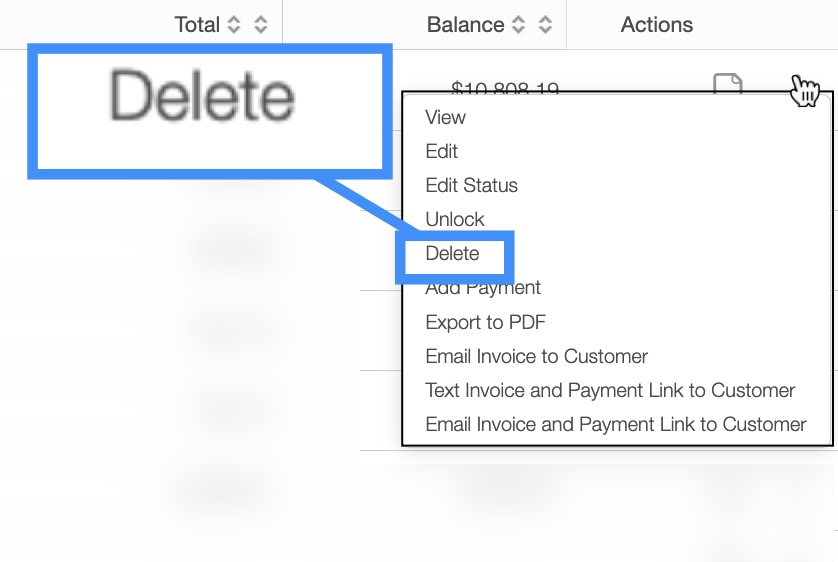The image size is (838, 562).
Task: Open the Edit Status option
Action: (471, 185)
